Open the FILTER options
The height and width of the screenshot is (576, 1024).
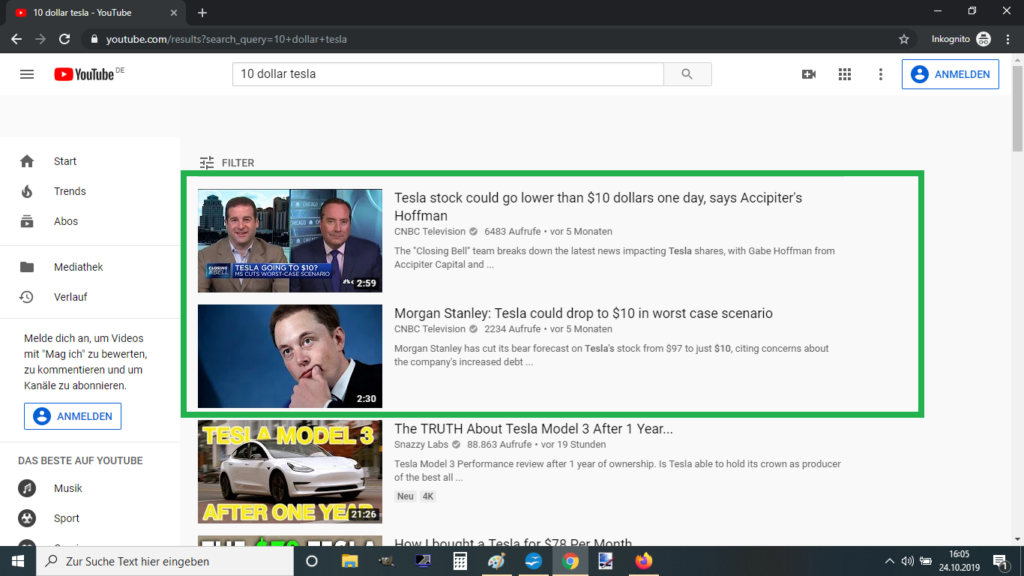(x=227, y=163)
